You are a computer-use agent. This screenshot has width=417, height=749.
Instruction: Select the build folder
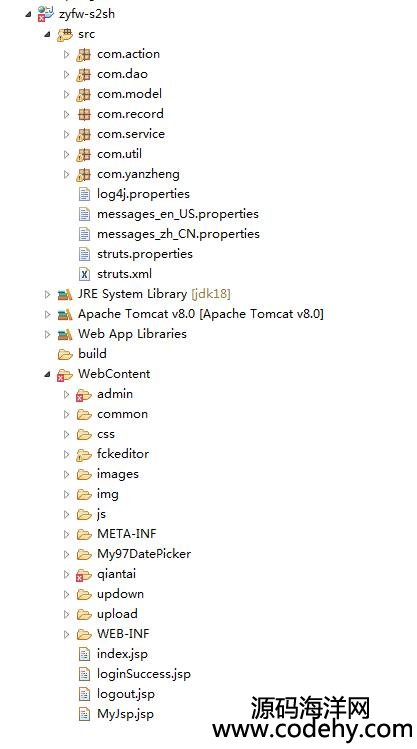92,354
